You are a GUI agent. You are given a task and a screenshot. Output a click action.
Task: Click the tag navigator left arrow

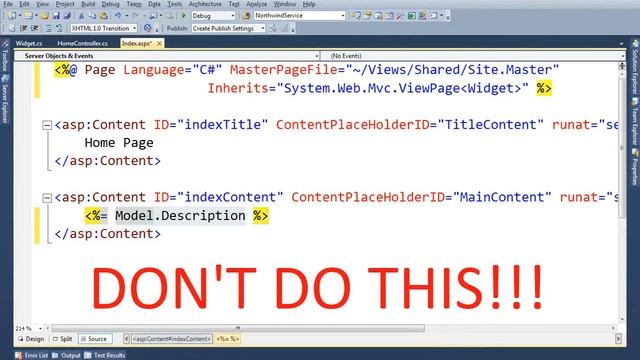[x=126, y=339]
